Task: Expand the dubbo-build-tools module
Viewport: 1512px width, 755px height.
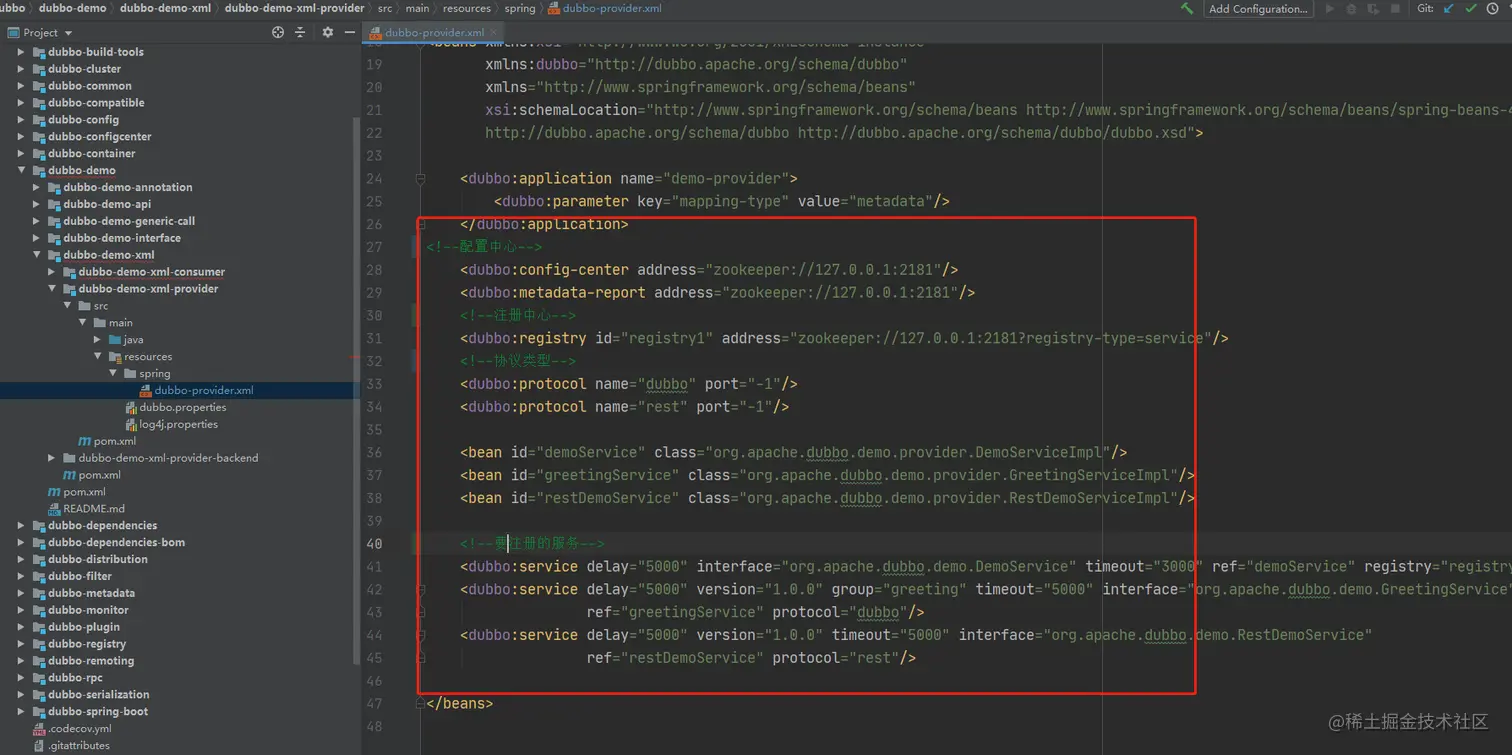Action: pos(21,52)
